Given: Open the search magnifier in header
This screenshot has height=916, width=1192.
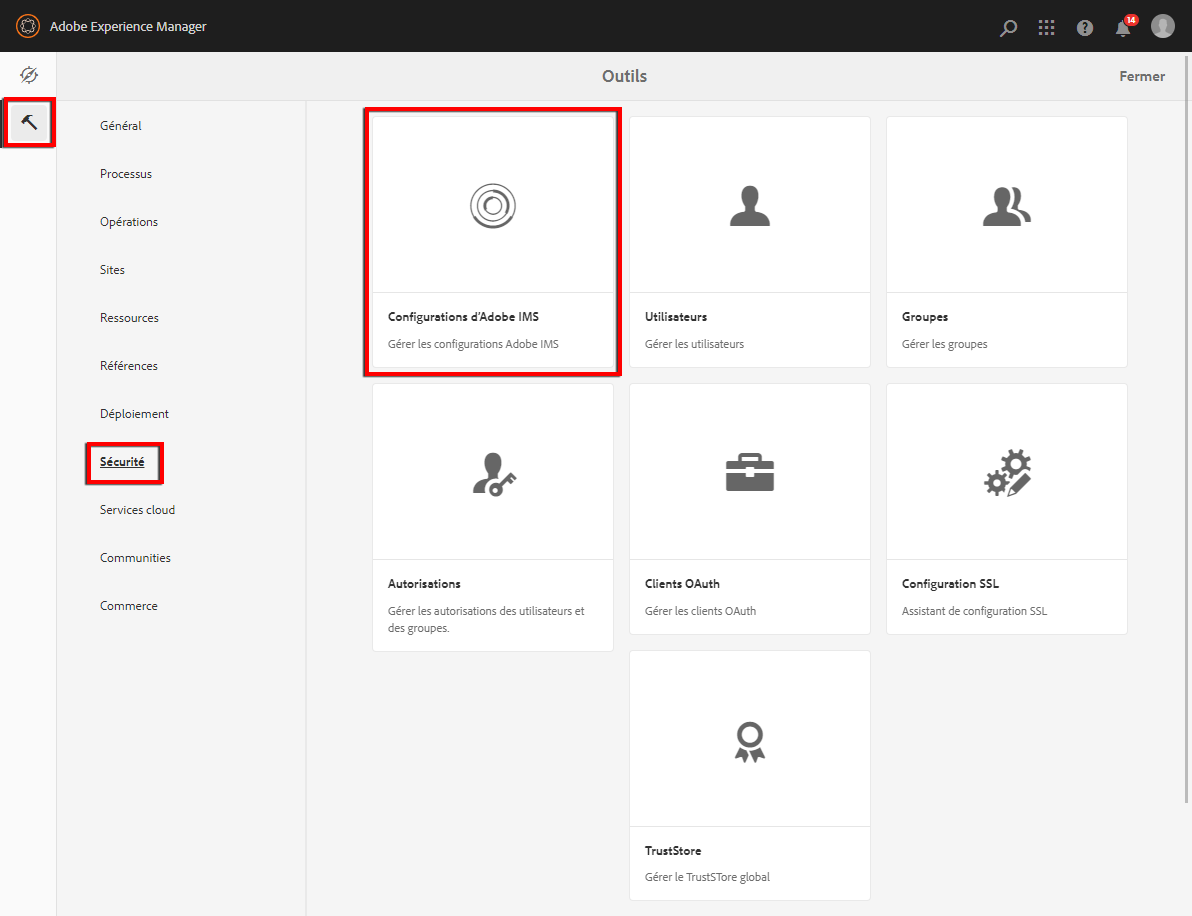Looking at the screenshot, I should [1008, 27].
